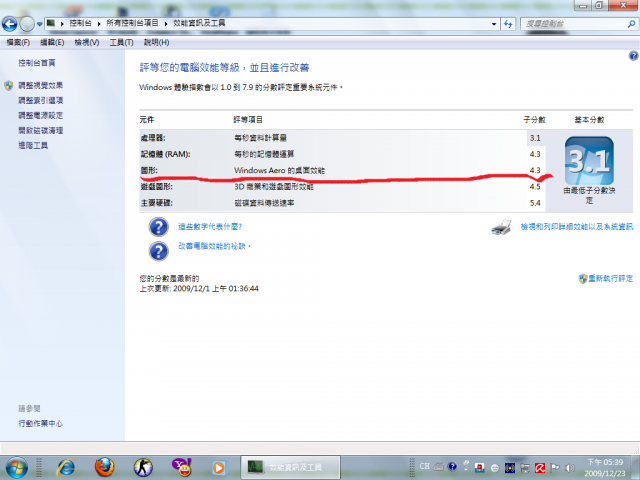Go to 控制台首頁 in sidebar

pyautogui.click(x=37, y=63)
